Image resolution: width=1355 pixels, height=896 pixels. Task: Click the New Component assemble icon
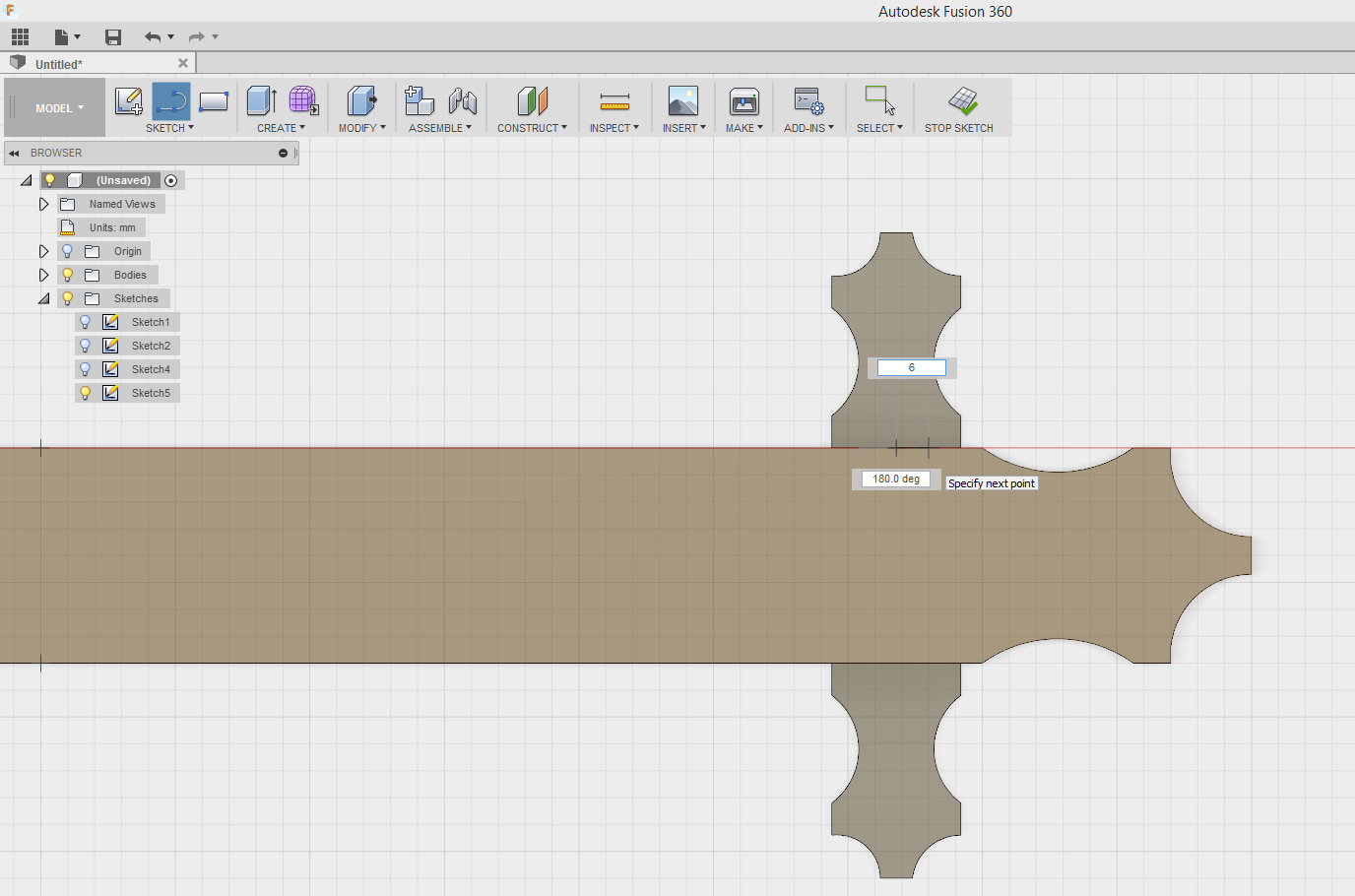pos(419,100)
